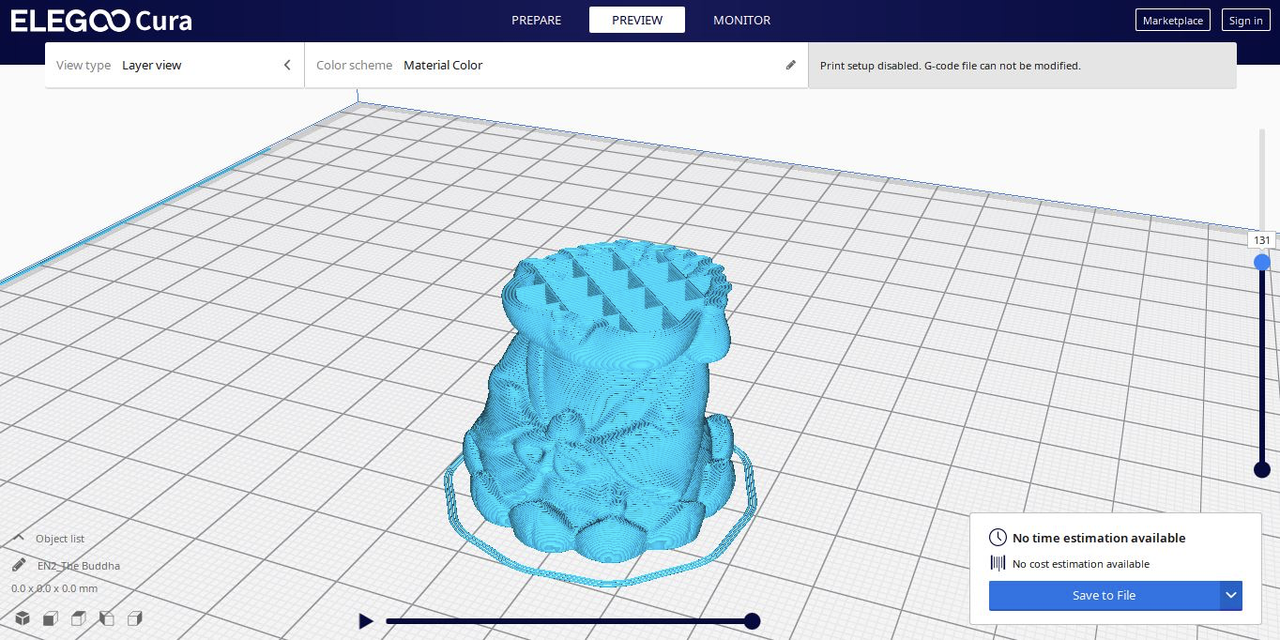Select EN2_The Buddha in object list
The image size is (1280, 640).
[x=79, y=565]
